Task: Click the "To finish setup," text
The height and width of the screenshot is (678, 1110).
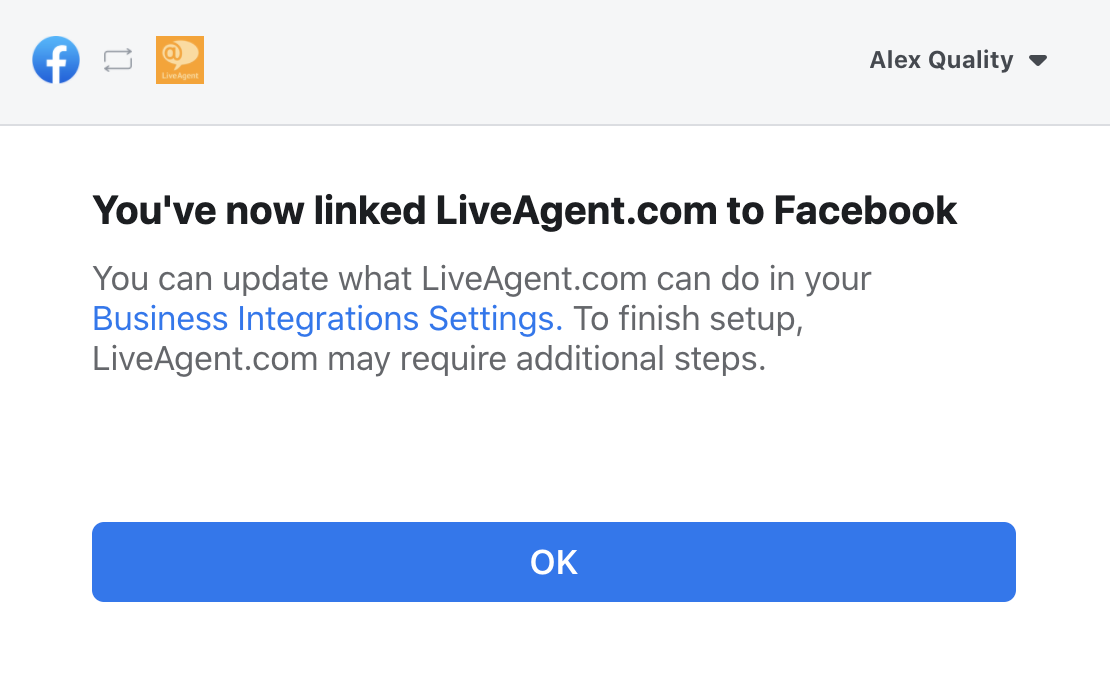Action: click(x=688, y=318)
